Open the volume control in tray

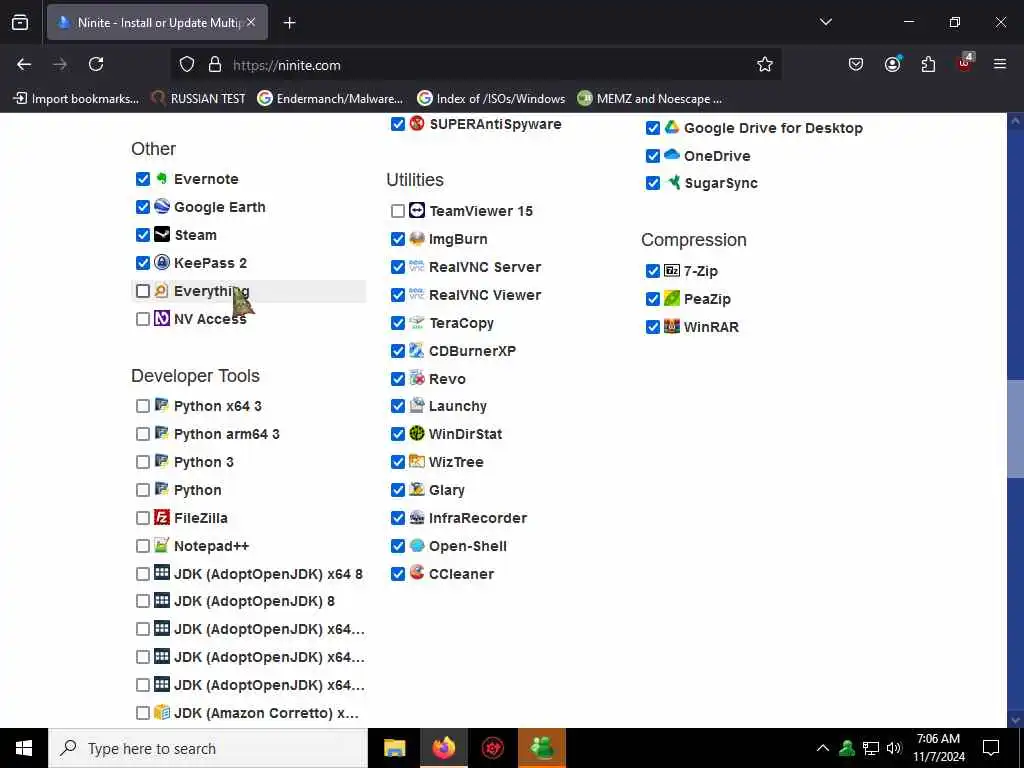[x=894, y=748]
